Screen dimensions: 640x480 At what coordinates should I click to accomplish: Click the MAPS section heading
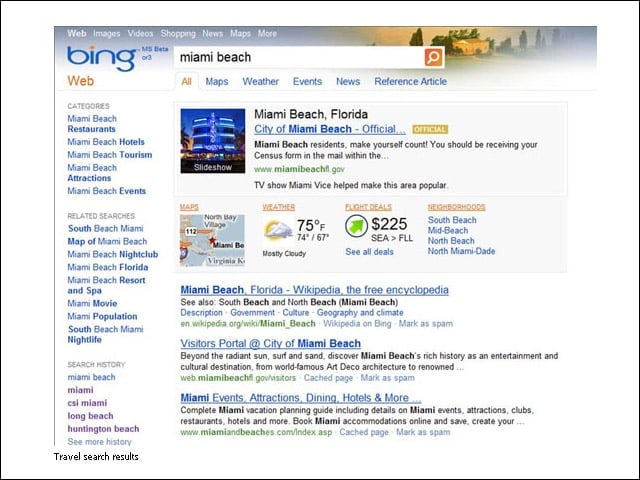click(x=189, y=207)
